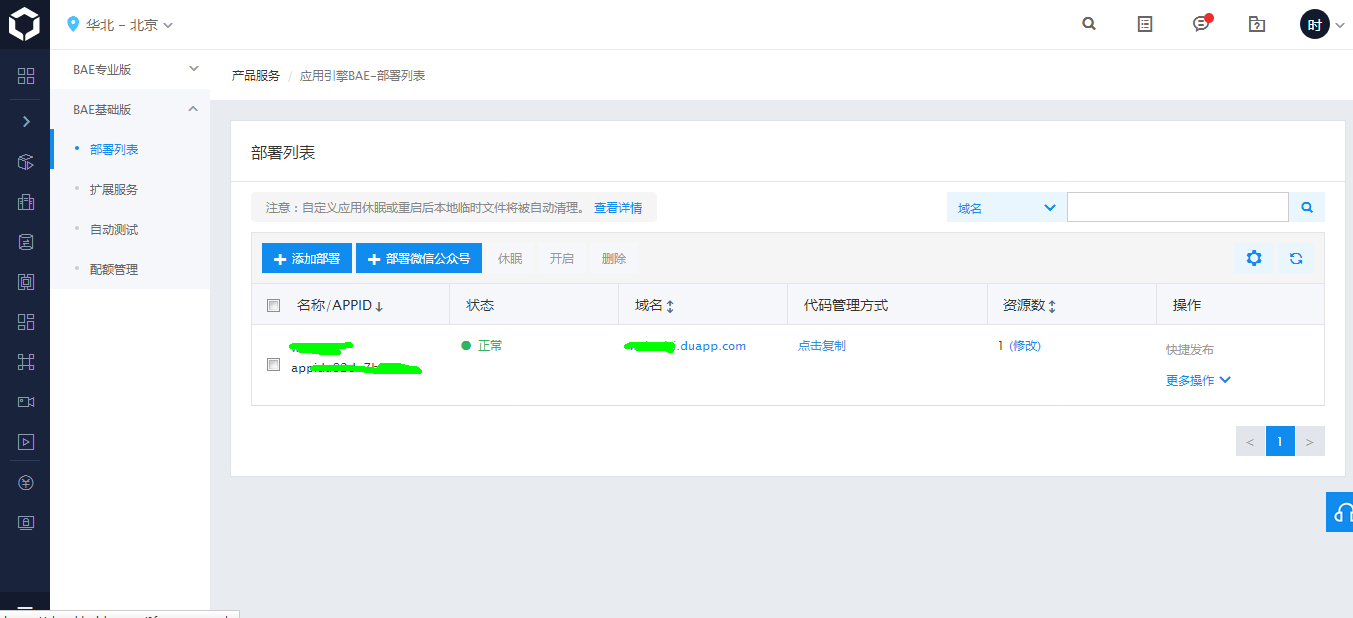Click the (修改) resource link
The image size is (1353, 618).
click(1025, 345)
